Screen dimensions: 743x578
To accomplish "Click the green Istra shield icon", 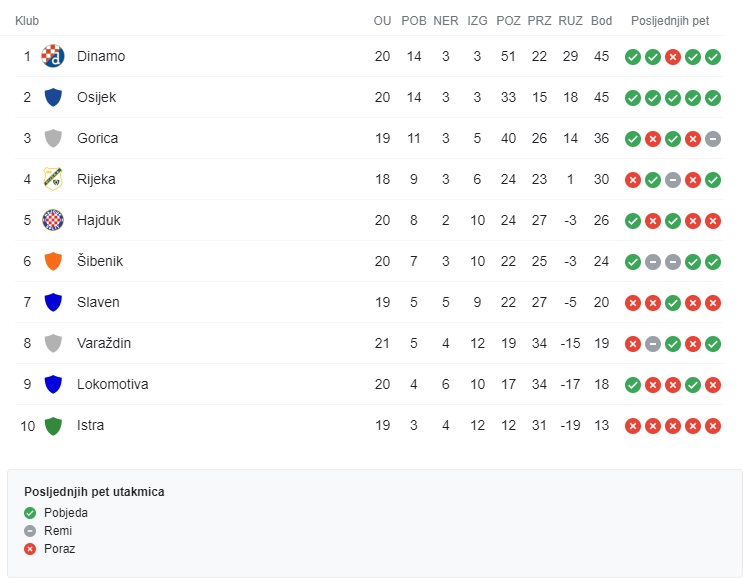I will pos(53,425).
